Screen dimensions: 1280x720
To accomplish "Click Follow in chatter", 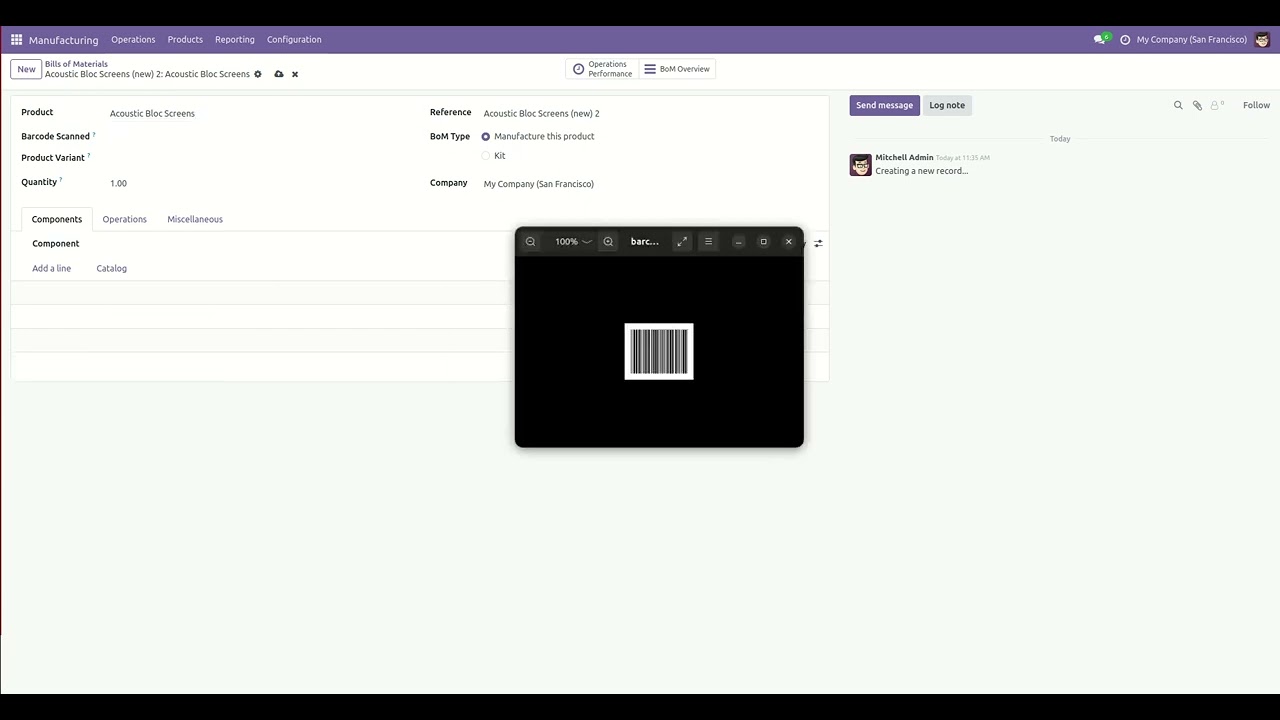I will 1256,105.
